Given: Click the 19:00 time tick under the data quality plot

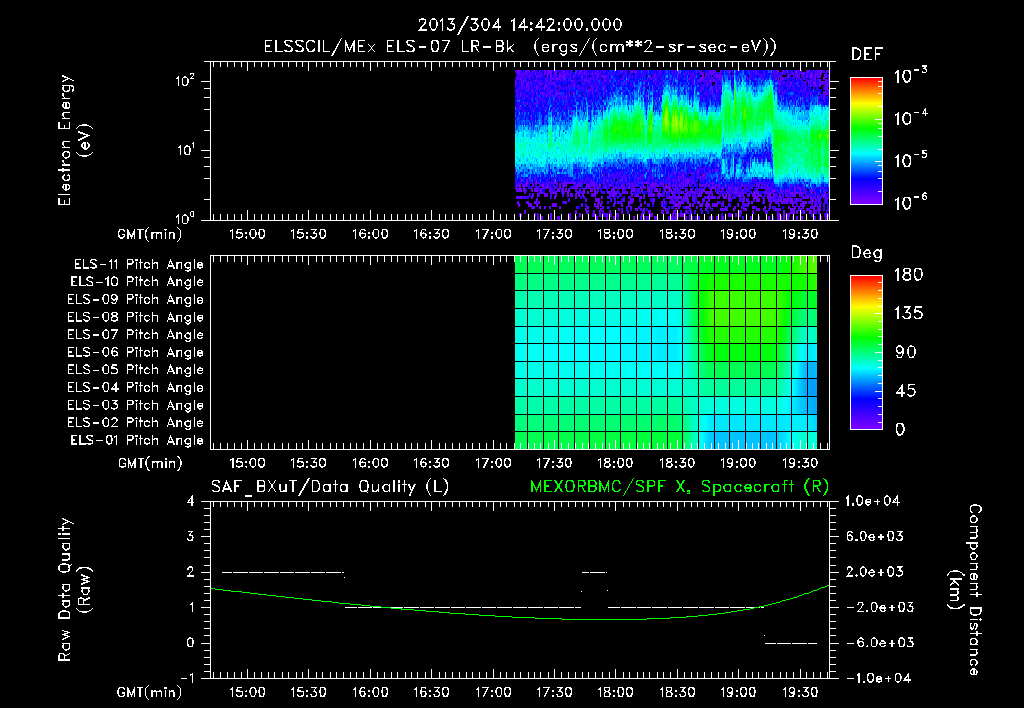Looking at the screenshot, I should point(738,692).
